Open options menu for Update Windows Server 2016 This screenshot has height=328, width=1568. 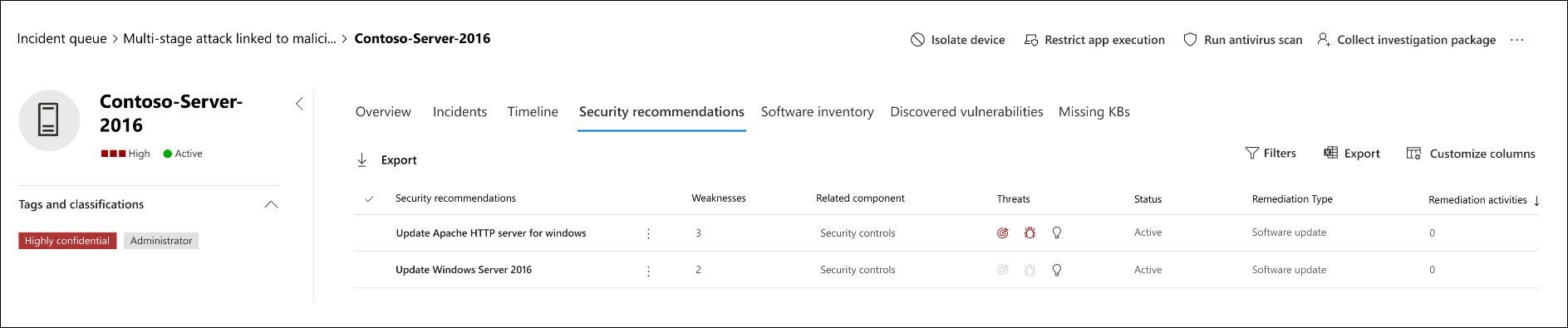point(648,271)
